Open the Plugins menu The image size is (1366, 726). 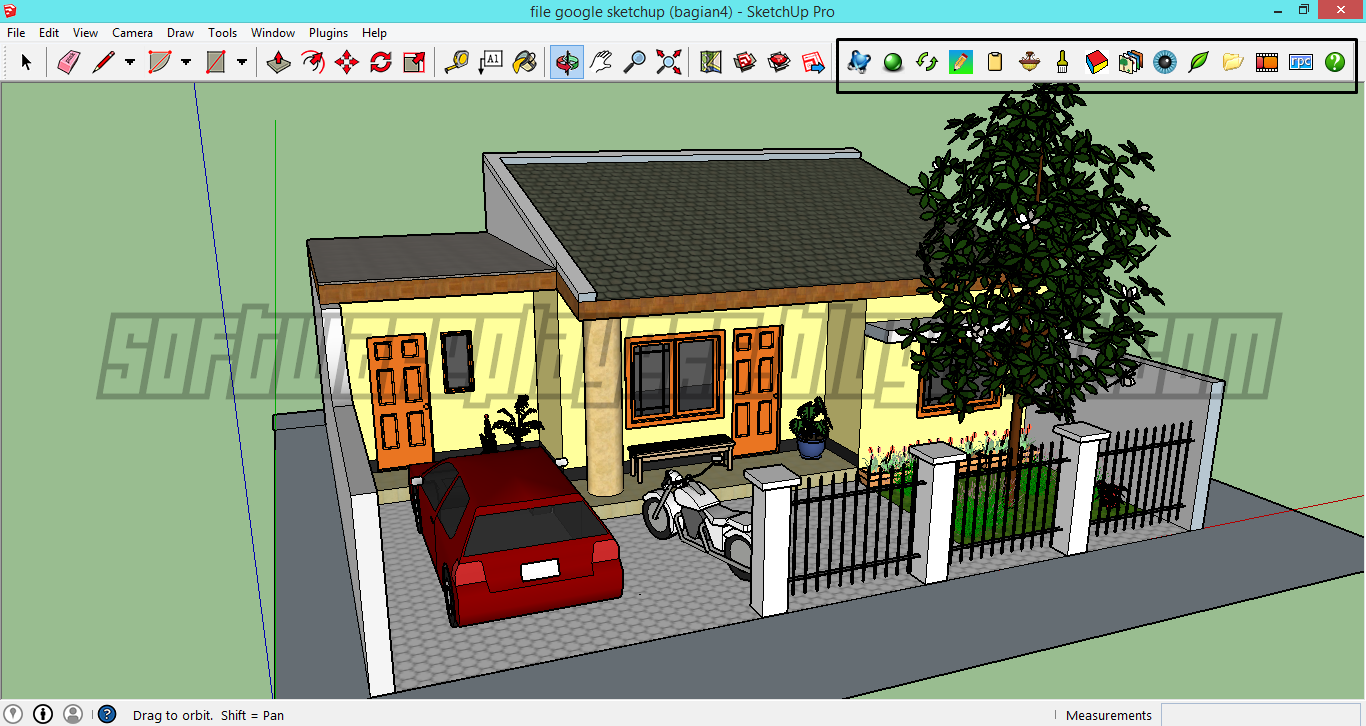click(x=328, y=33)
